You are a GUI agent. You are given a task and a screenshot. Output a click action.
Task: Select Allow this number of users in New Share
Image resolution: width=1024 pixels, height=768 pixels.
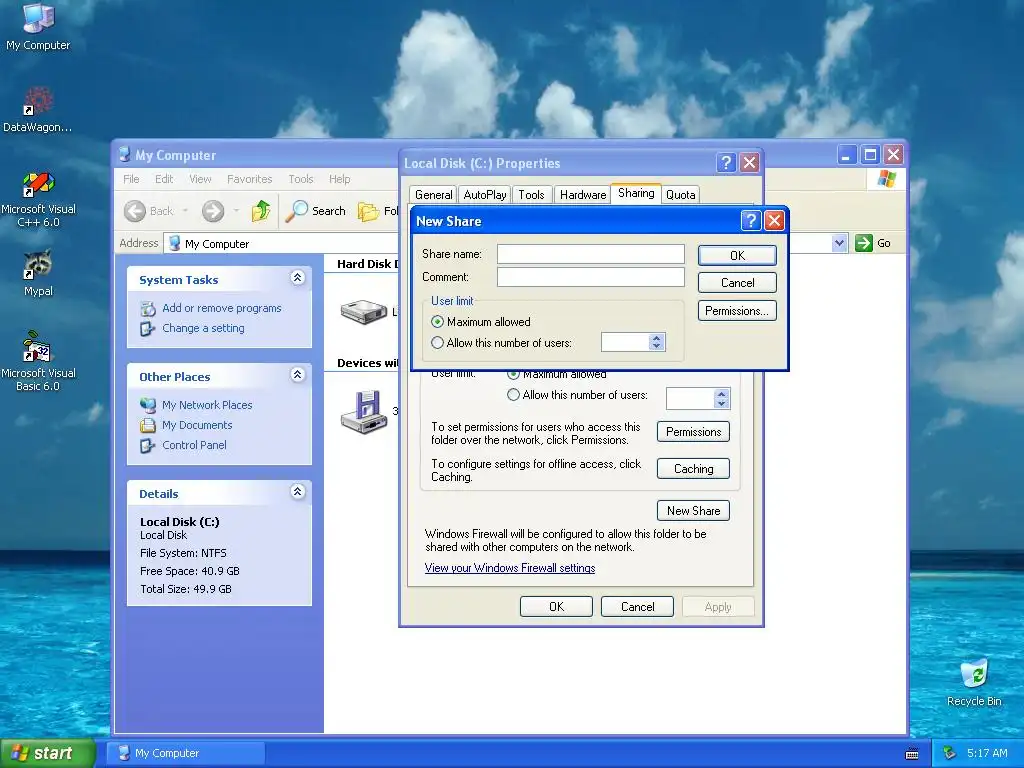tap(438, 343)
